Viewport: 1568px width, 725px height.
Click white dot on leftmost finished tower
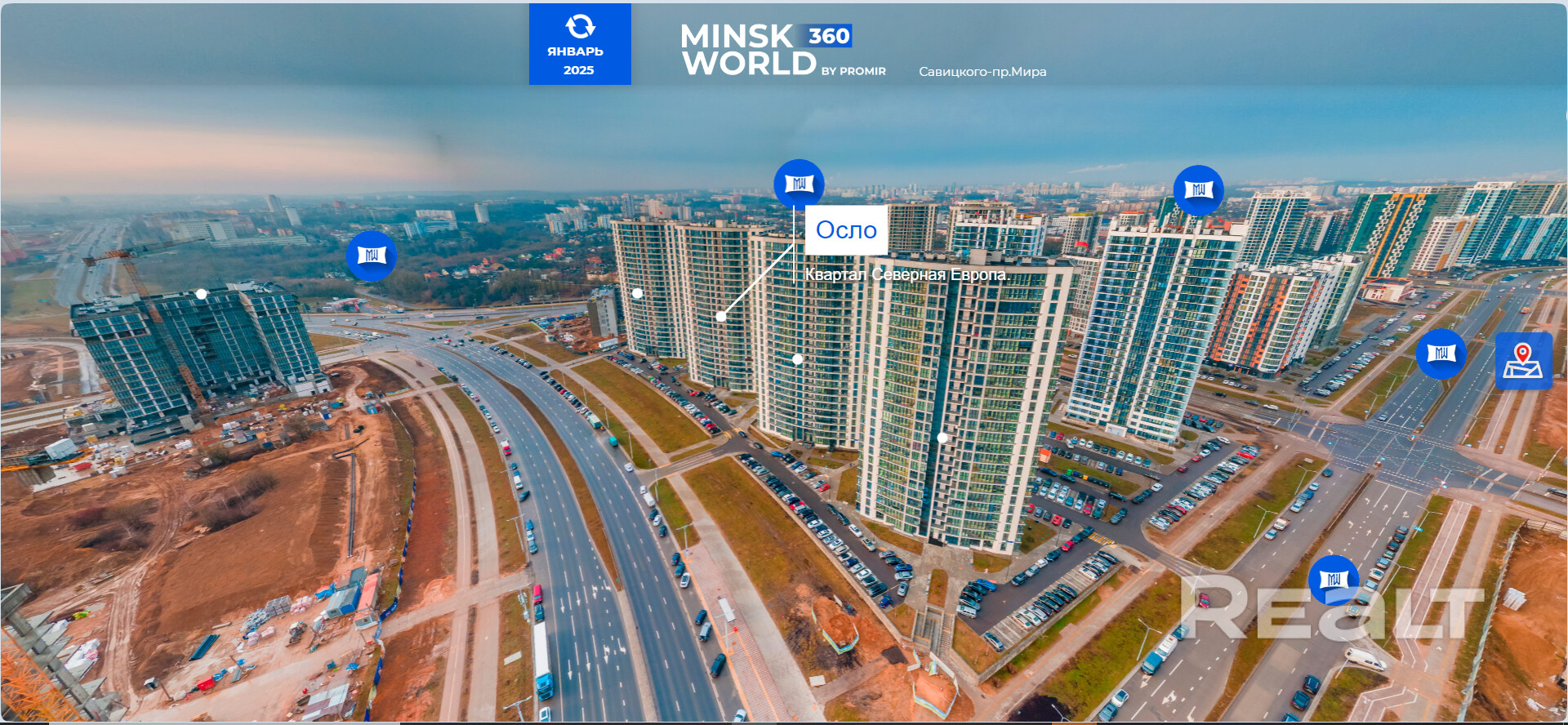click(637, 293)
